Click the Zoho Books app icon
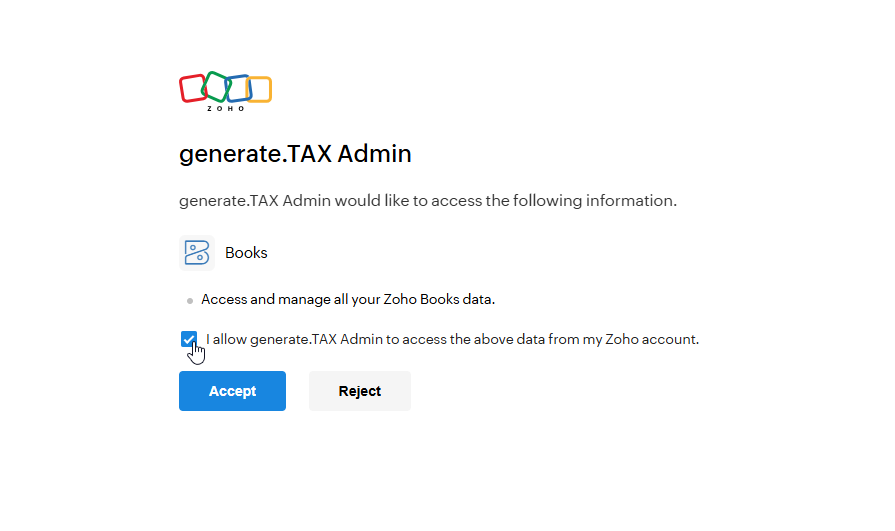895x531 pixels. (x=197, y=253)
